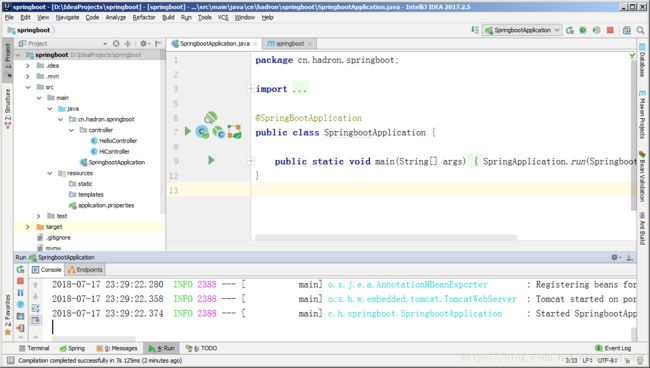The width and height of the screenshot is (650, 368).
Task: Click Scroll from Source icon in Project panel
Action: click(x=116, y=44)
